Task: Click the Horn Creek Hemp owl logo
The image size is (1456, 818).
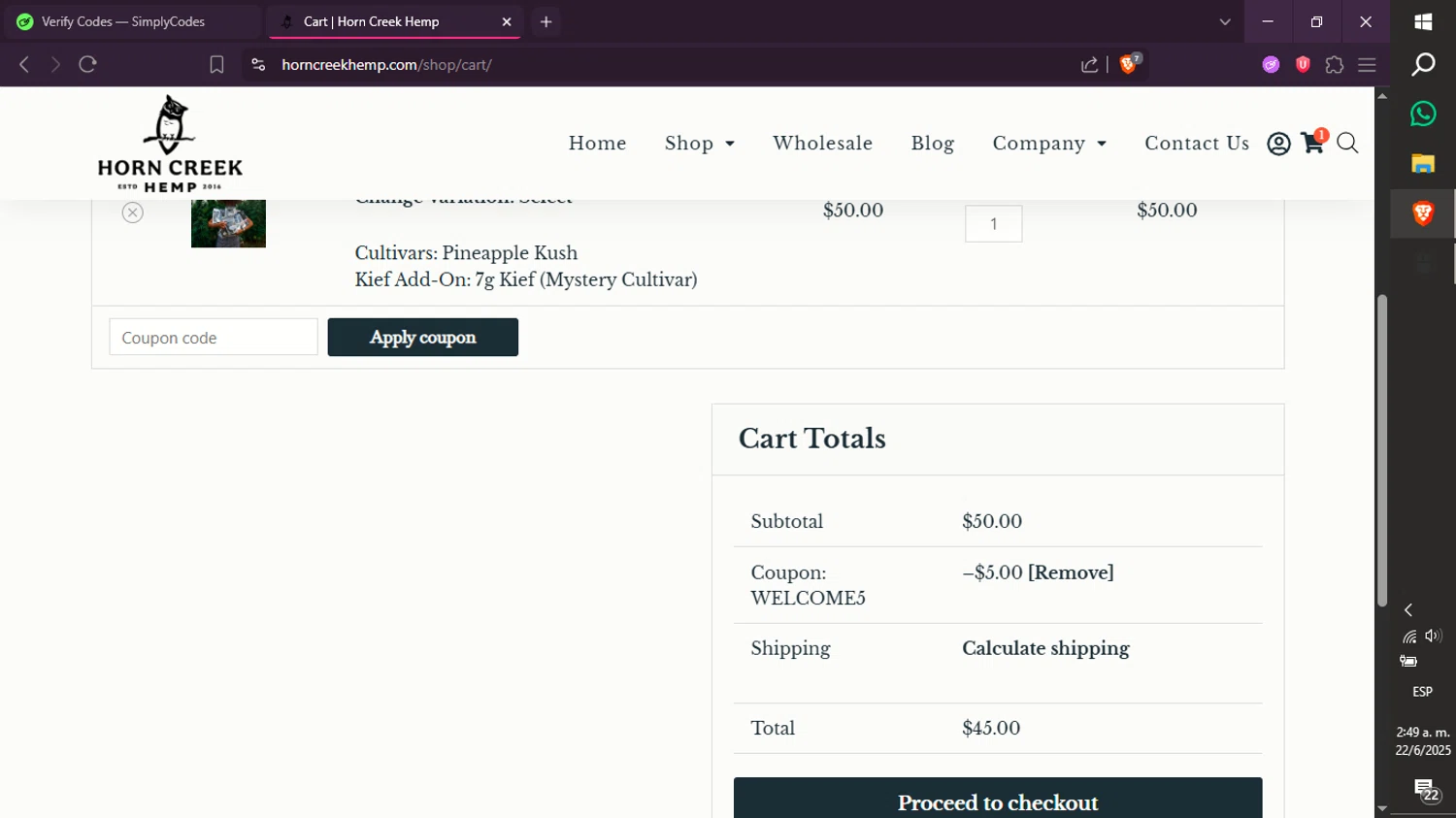Action: pos(170,144)
